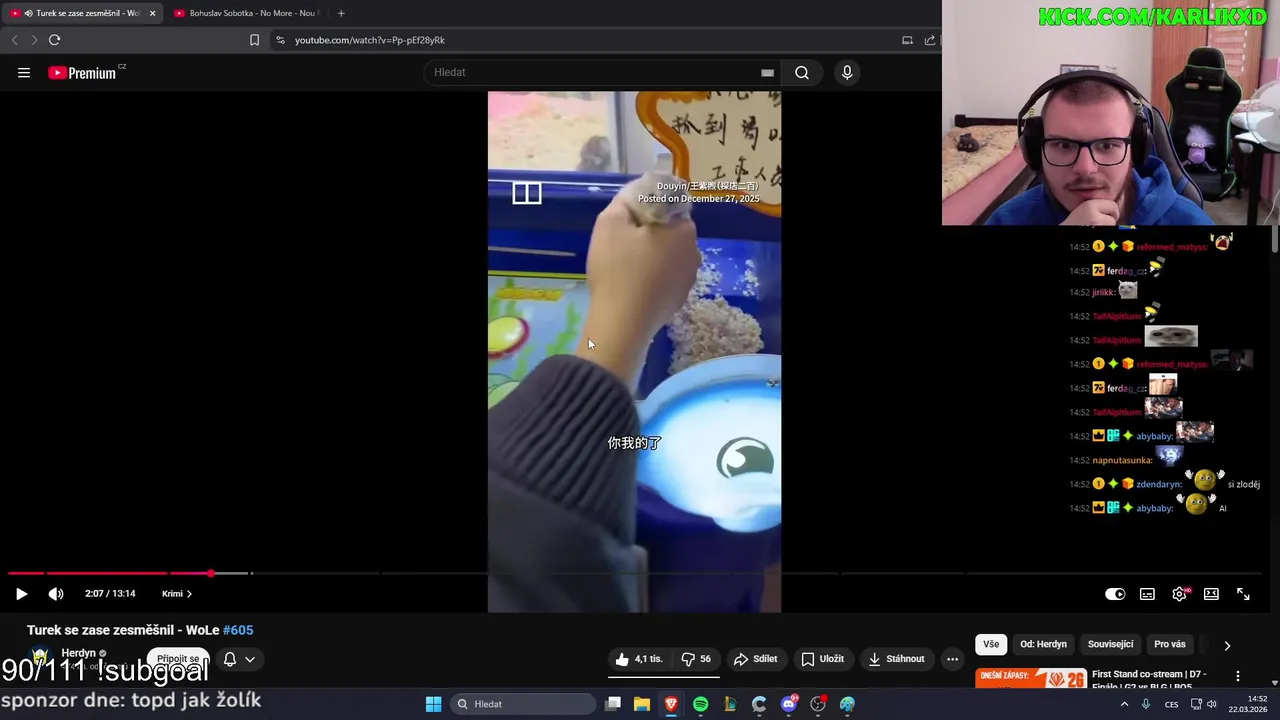The width and height of the screenshot is (1280, 720).
Task: Show hidden system tray icons
Action: coord(1124,704)
